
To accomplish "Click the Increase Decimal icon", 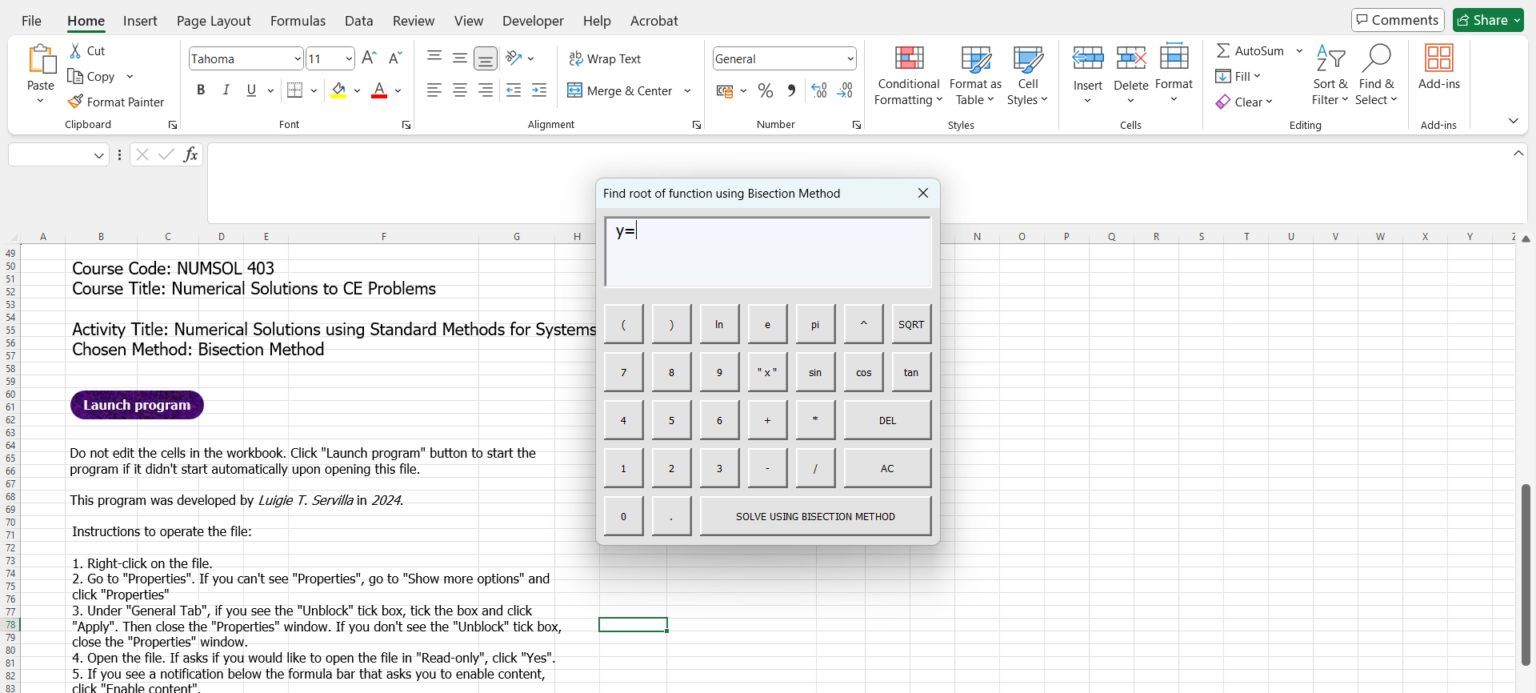I will coord(819,91).
